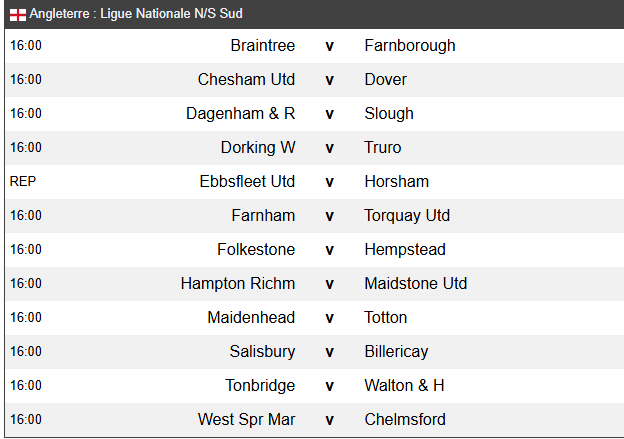Viewport: 624px width, 439px height.
Task: Open Farnborough team link
Action: (410, 45)
